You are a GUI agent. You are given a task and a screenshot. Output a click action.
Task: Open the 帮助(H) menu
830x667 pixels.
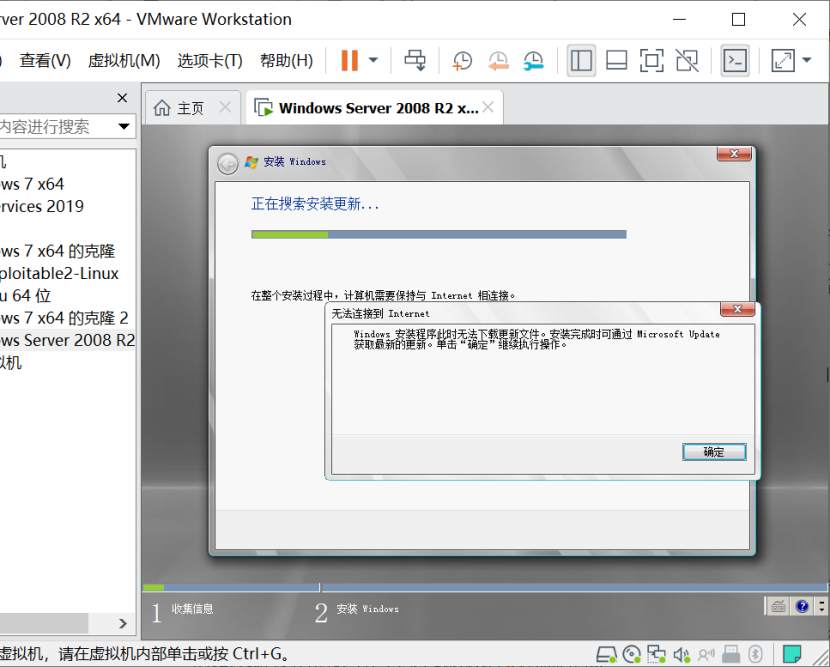pyautogui.click(x=286, y=61)
